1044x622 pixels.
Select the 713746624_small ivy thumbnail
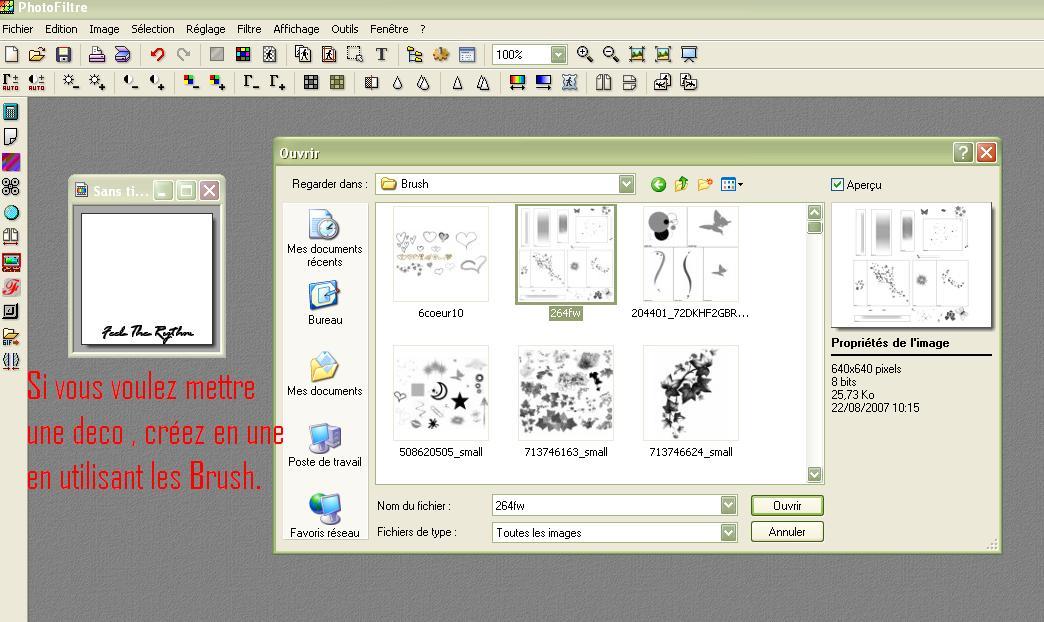690,393
